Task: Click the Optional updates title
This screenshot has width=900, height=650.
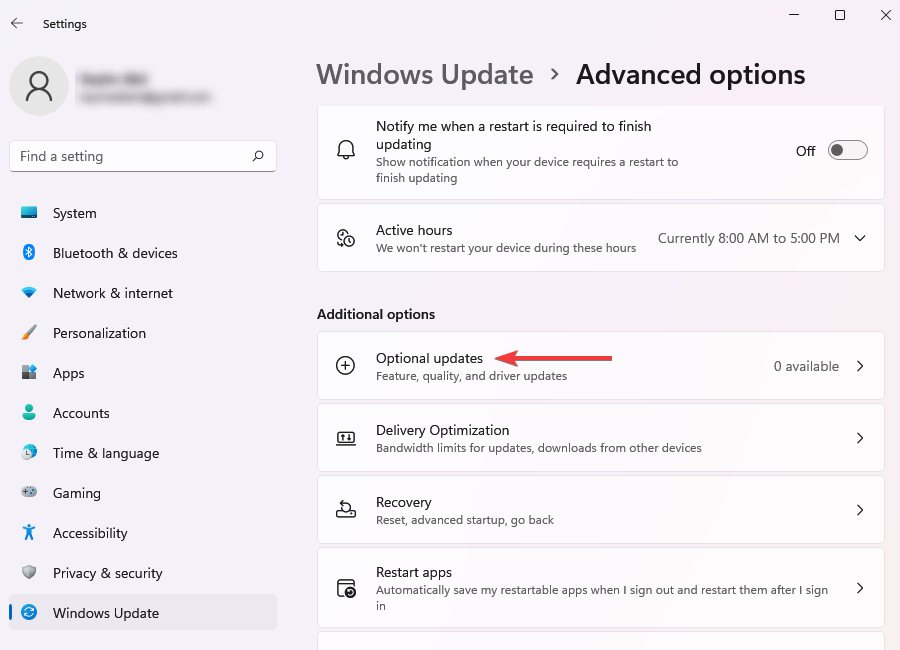Action: click(x=429, y=358)
